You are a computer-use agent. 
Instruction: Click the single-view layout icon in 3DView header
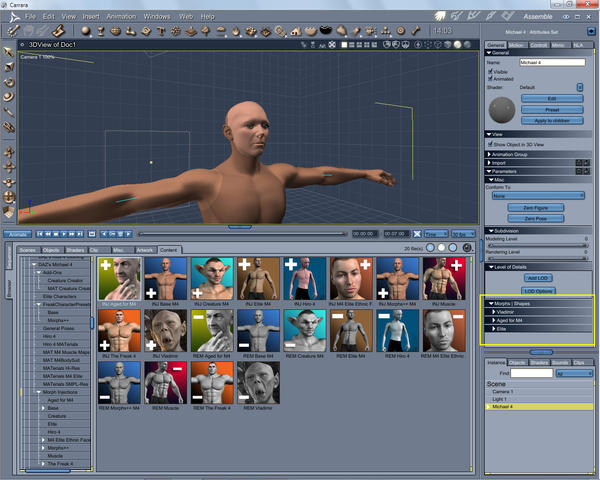tap(344, 45)
